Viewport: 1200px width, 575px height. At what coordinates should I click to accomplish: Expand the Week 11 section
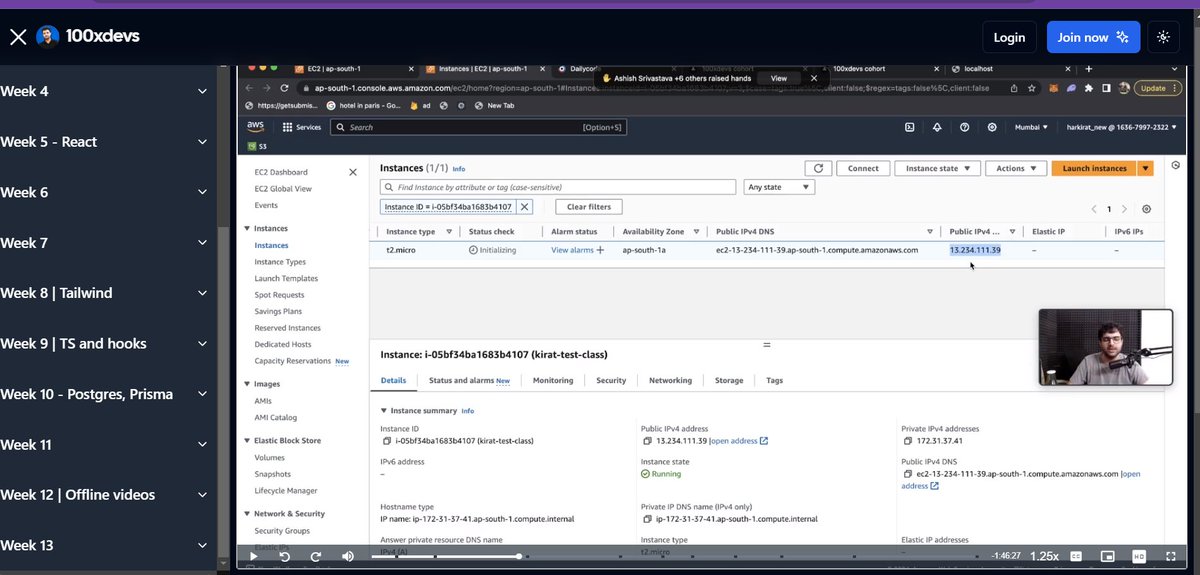click(x=107, y=444)
